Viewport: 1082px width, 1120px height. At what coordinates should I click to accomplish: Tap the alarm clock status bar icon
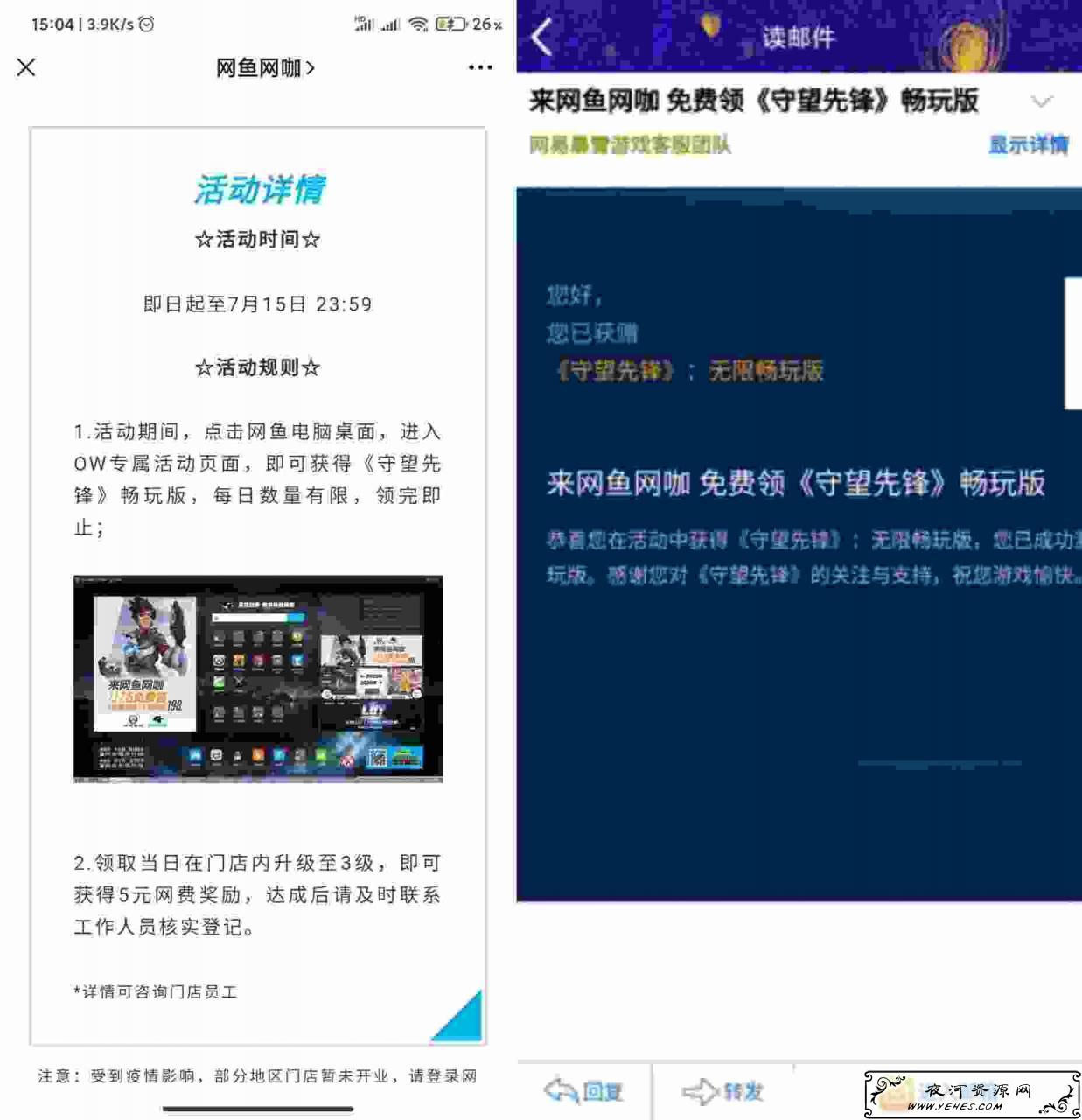146,24
